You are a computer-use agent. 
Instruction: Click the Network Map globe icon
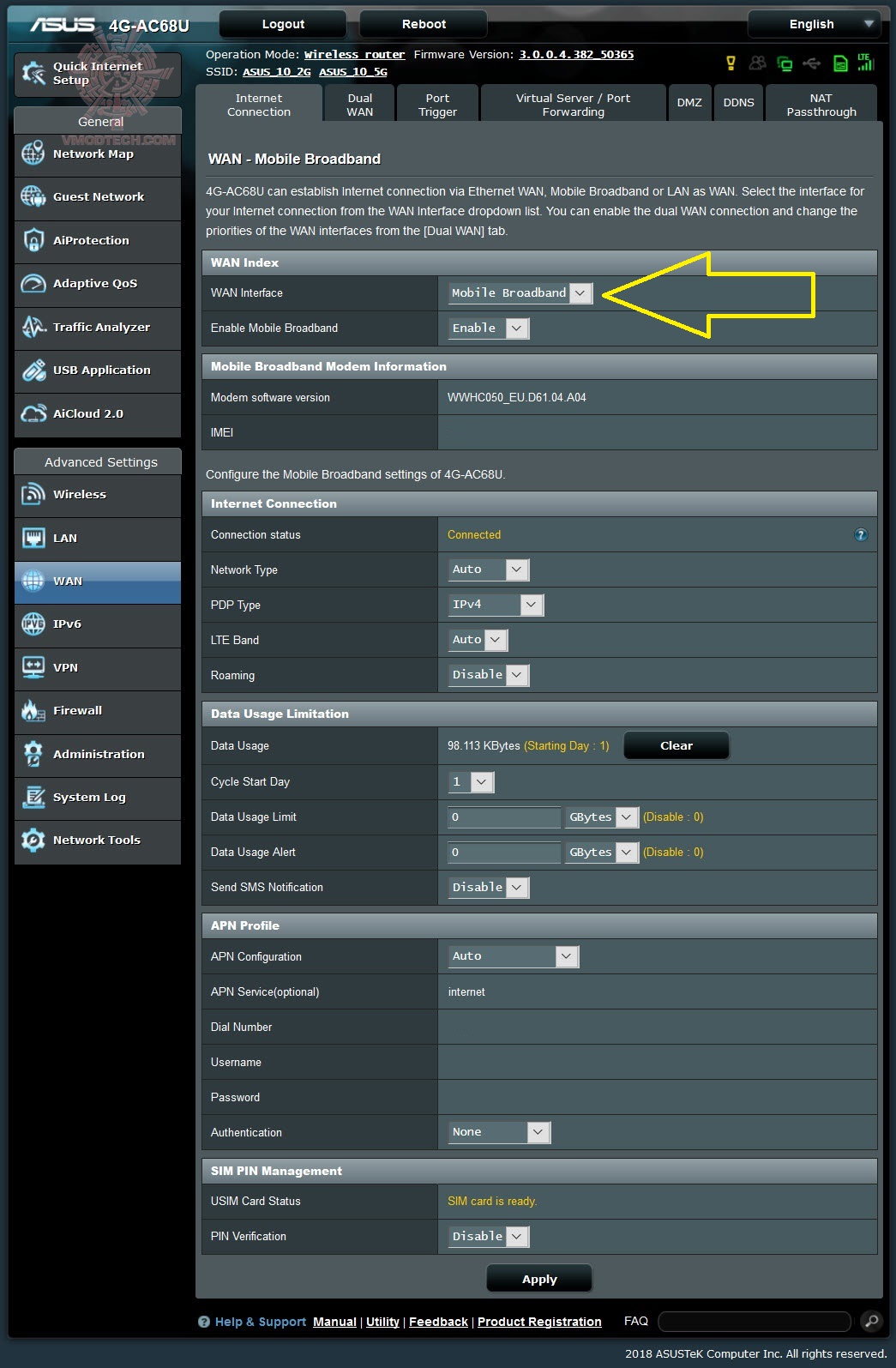(33, 154)
